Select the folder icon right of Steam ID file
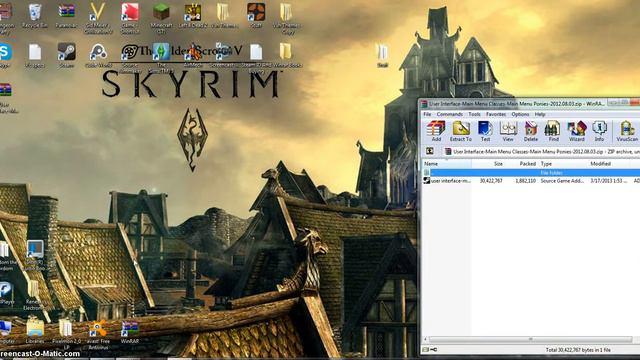640x360 pixels. (287, 55)
